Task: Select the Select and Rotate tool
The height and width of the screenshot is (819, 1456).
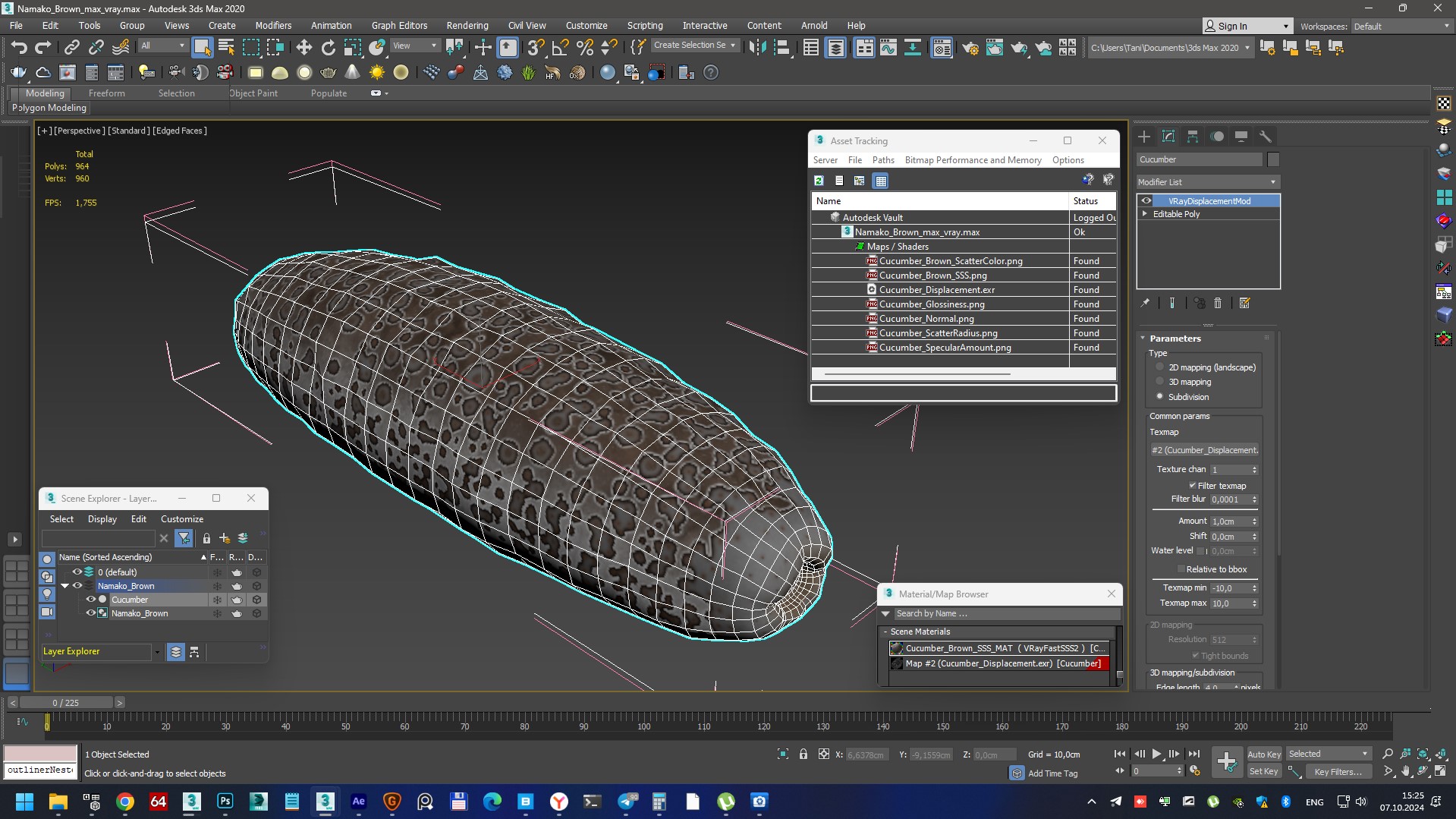Action: 328,48
